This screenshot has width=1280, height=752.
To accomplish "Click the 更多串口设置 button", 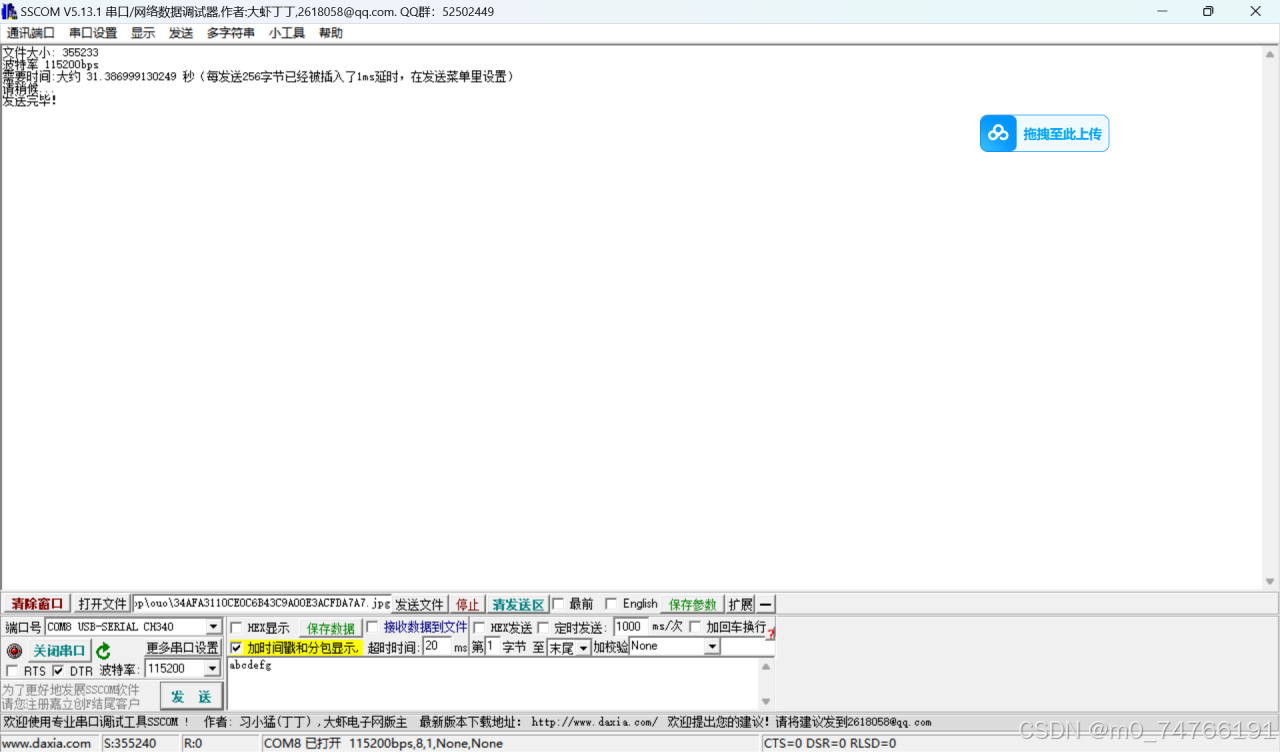I will pyautogui.click(x=183, y=648).
